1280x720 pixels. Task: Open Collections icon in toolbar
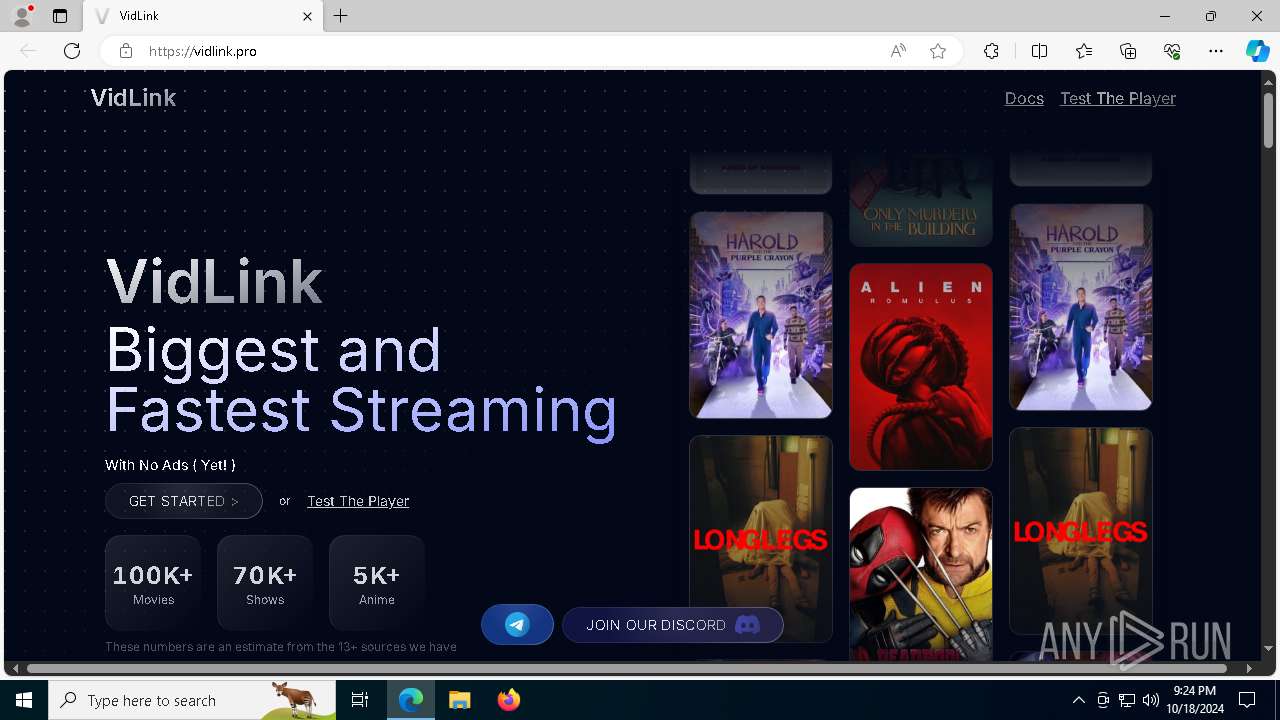(x=1128, y=51)
